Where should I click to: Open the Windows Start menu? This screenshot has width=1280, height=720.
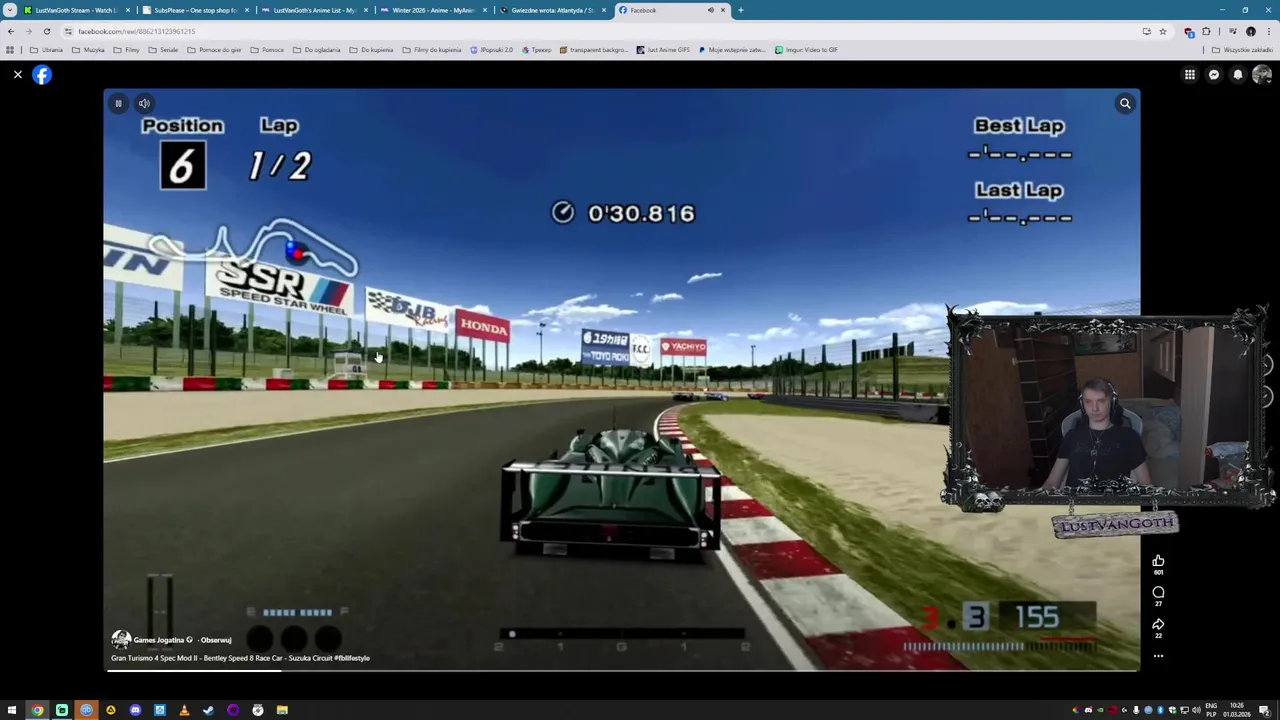(12, 710)
